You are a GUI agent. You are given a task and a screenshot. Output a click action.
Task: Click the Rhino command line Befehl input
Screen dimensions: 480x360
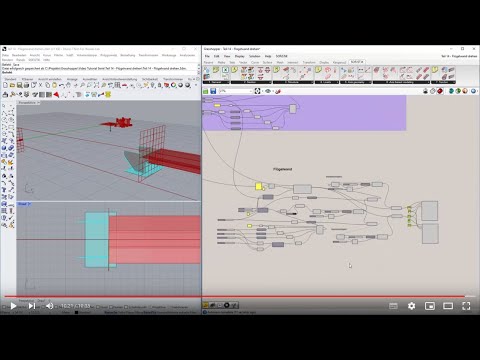(100, 72)
